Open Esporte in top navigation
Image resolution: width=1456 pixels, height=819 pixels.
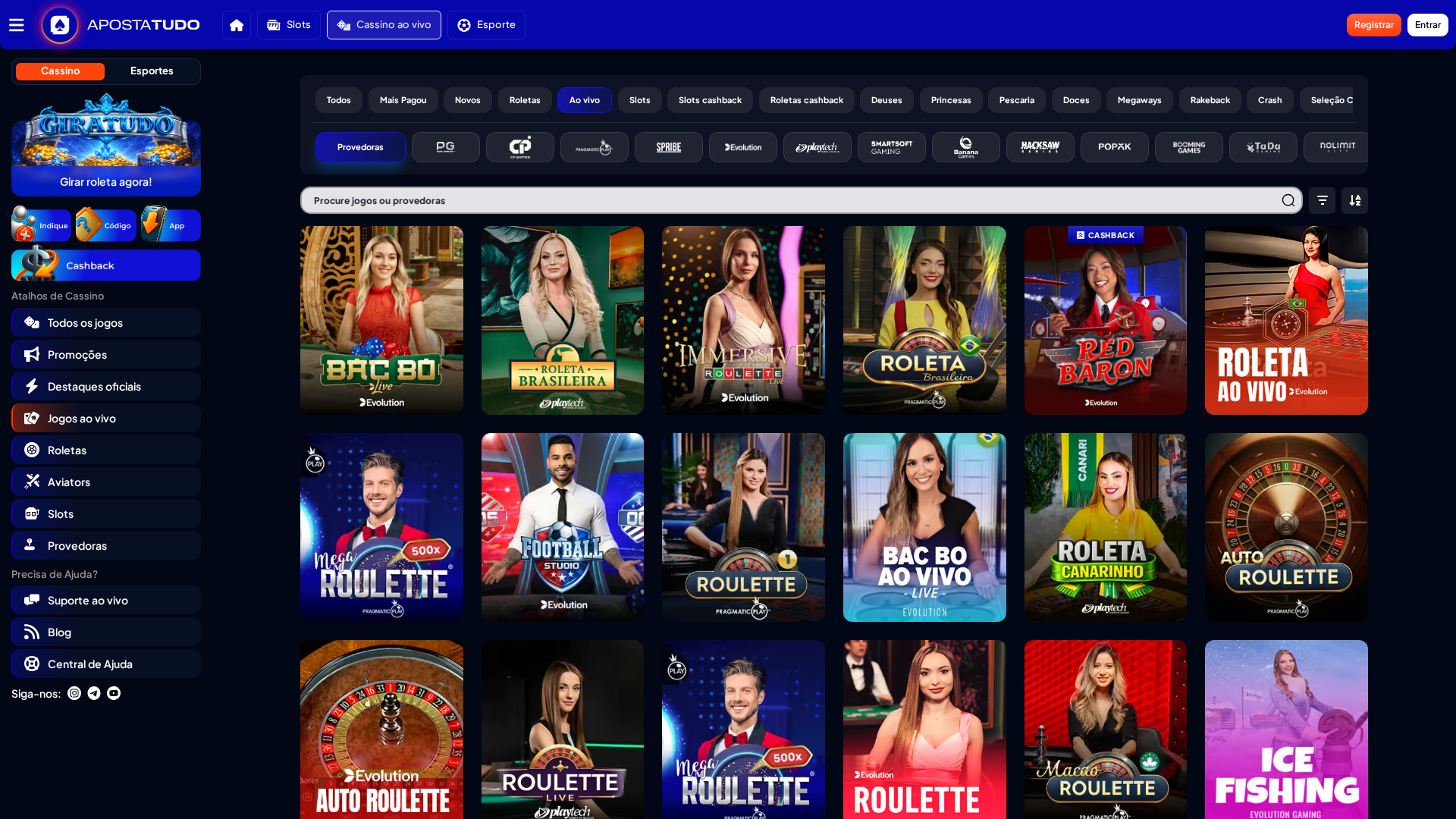(486, 25)
